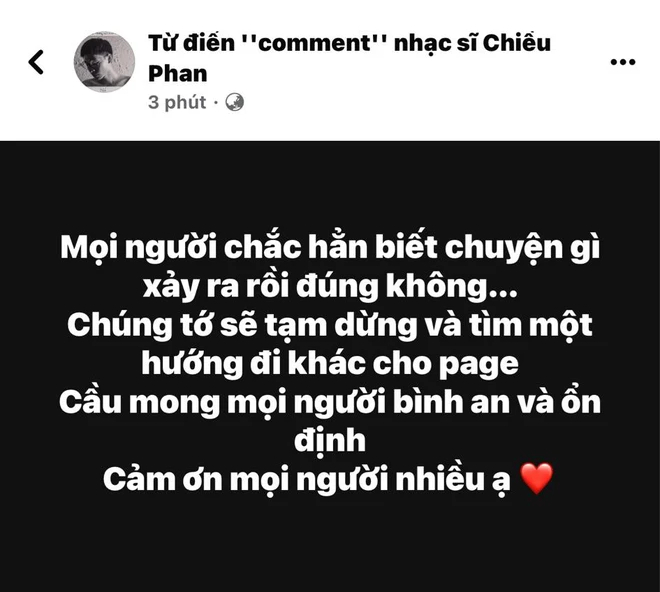Click the text xảy ra rồi đúng không...
Viewport: 660px width, 592px height.
tap(330, 286)
